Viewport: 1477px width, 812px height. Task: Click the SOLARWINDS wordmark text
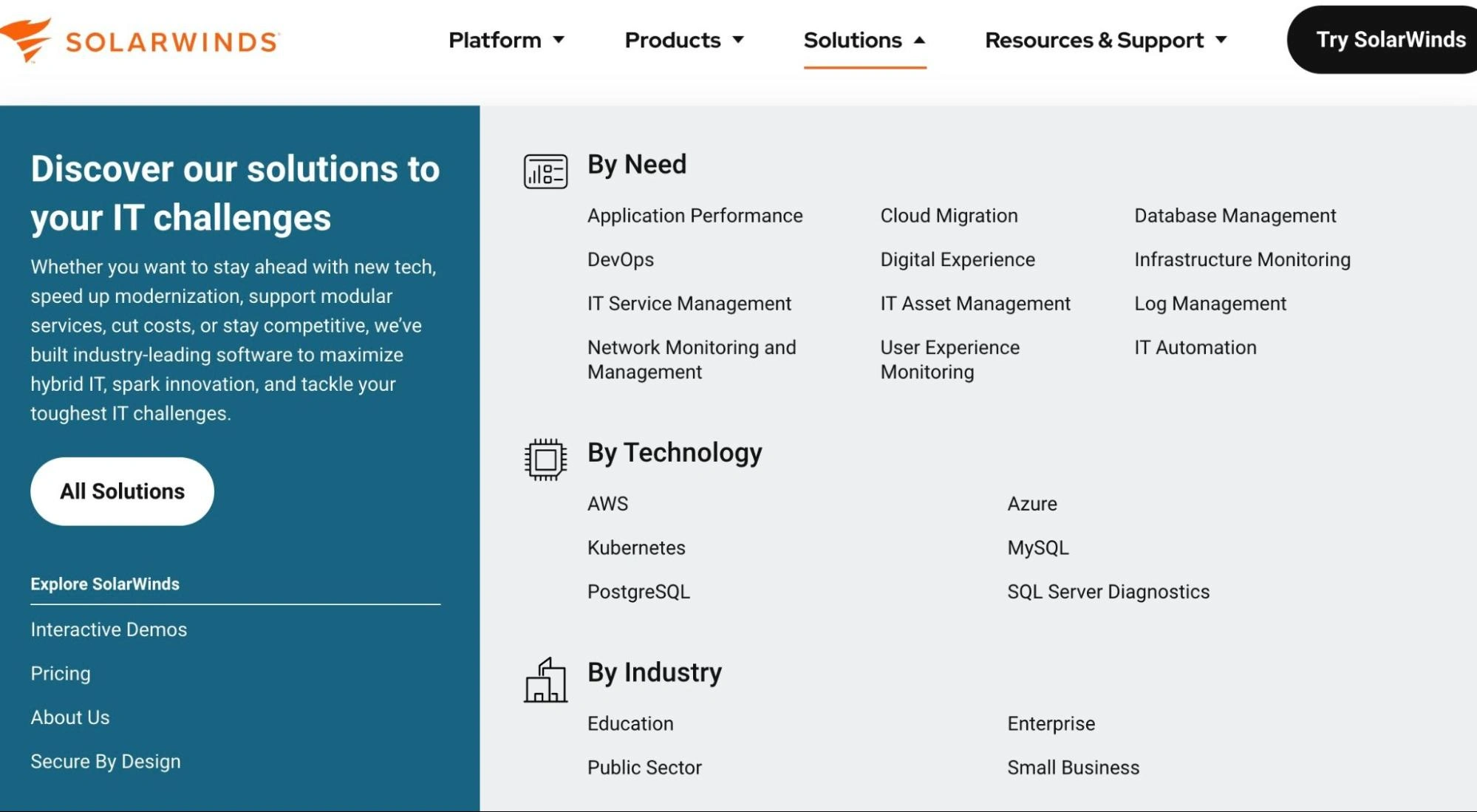click(x=172, y=41)
